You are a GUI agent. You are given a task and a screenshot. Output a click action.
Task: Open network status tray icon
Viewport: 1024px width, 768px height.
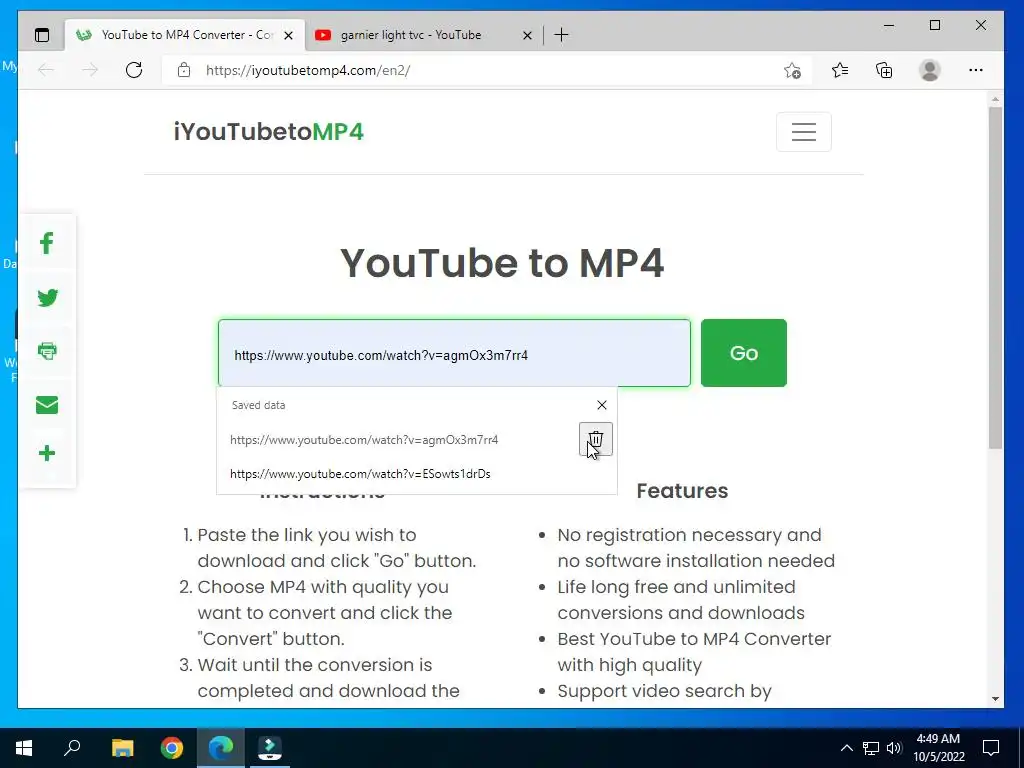point(871,748)
